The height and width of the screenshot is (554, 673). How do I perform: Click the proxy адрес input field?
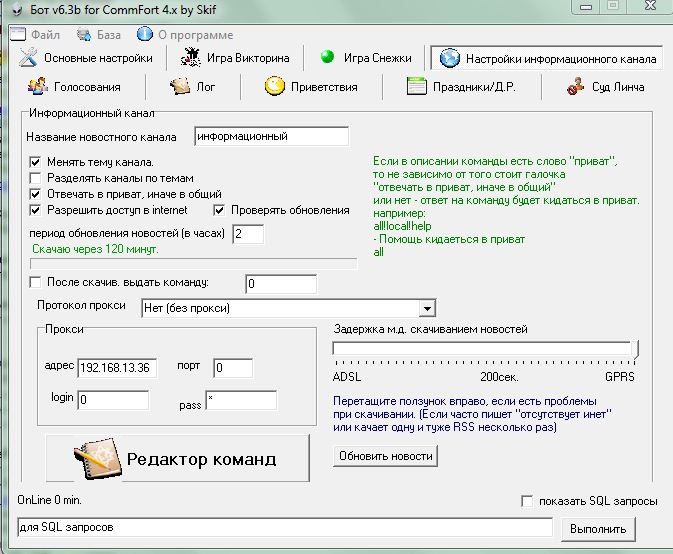[x=117, y=368]
